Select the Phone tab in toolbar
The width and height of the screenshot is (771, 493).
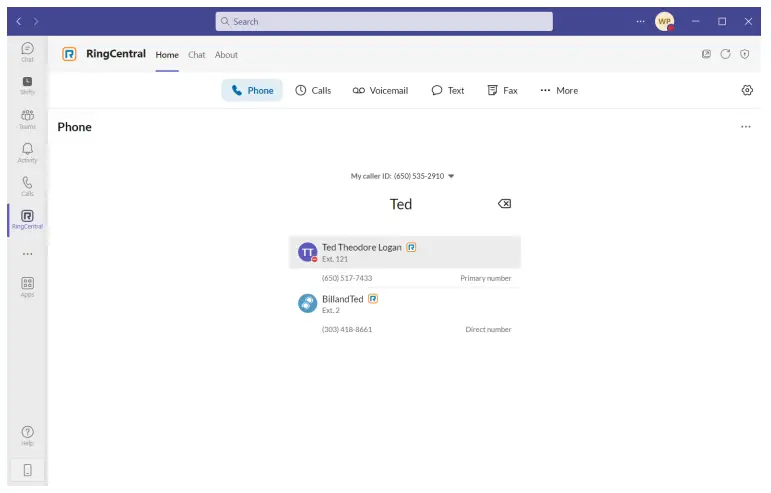[252, 90]
